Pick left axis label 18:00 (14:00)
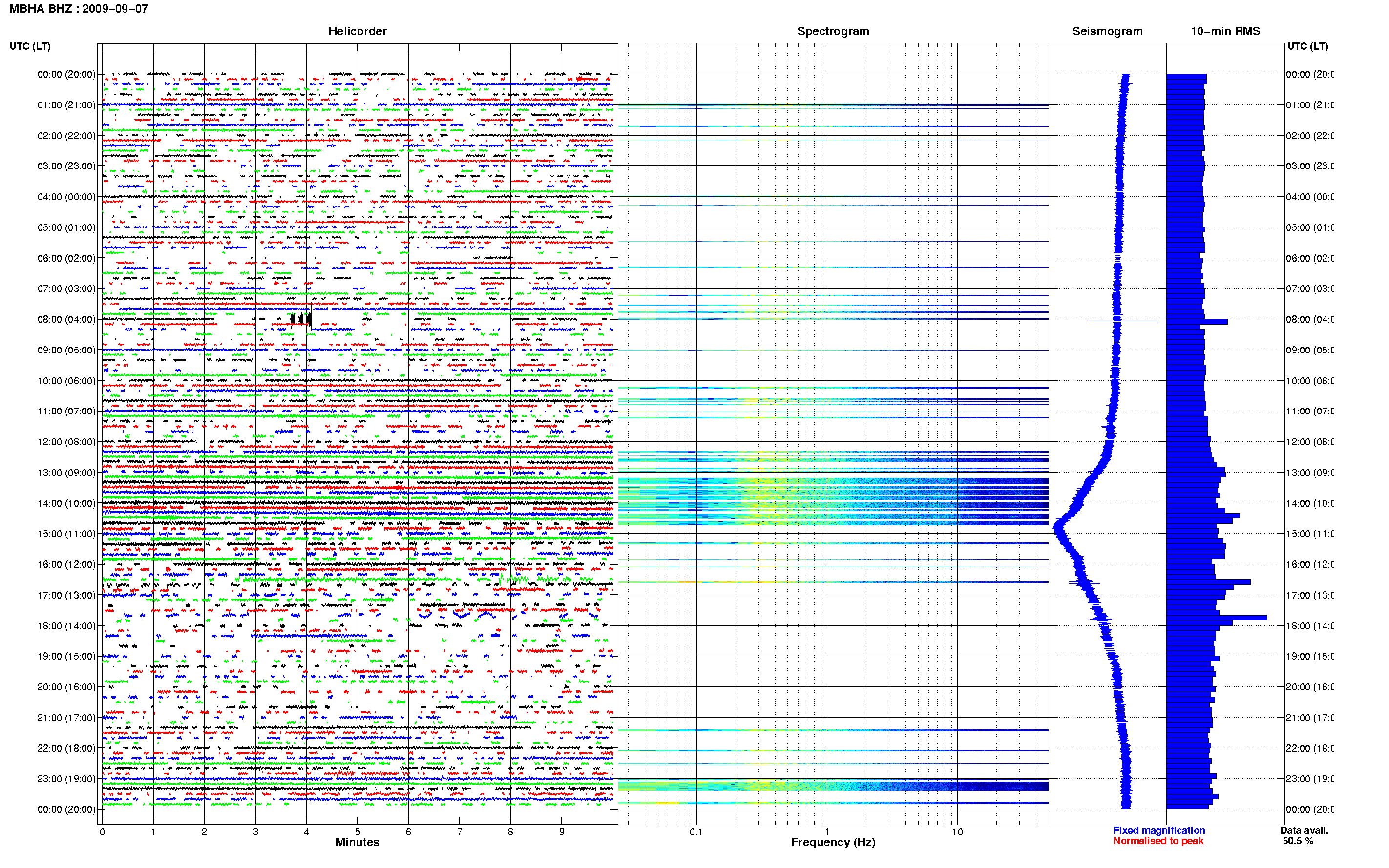 66,626
